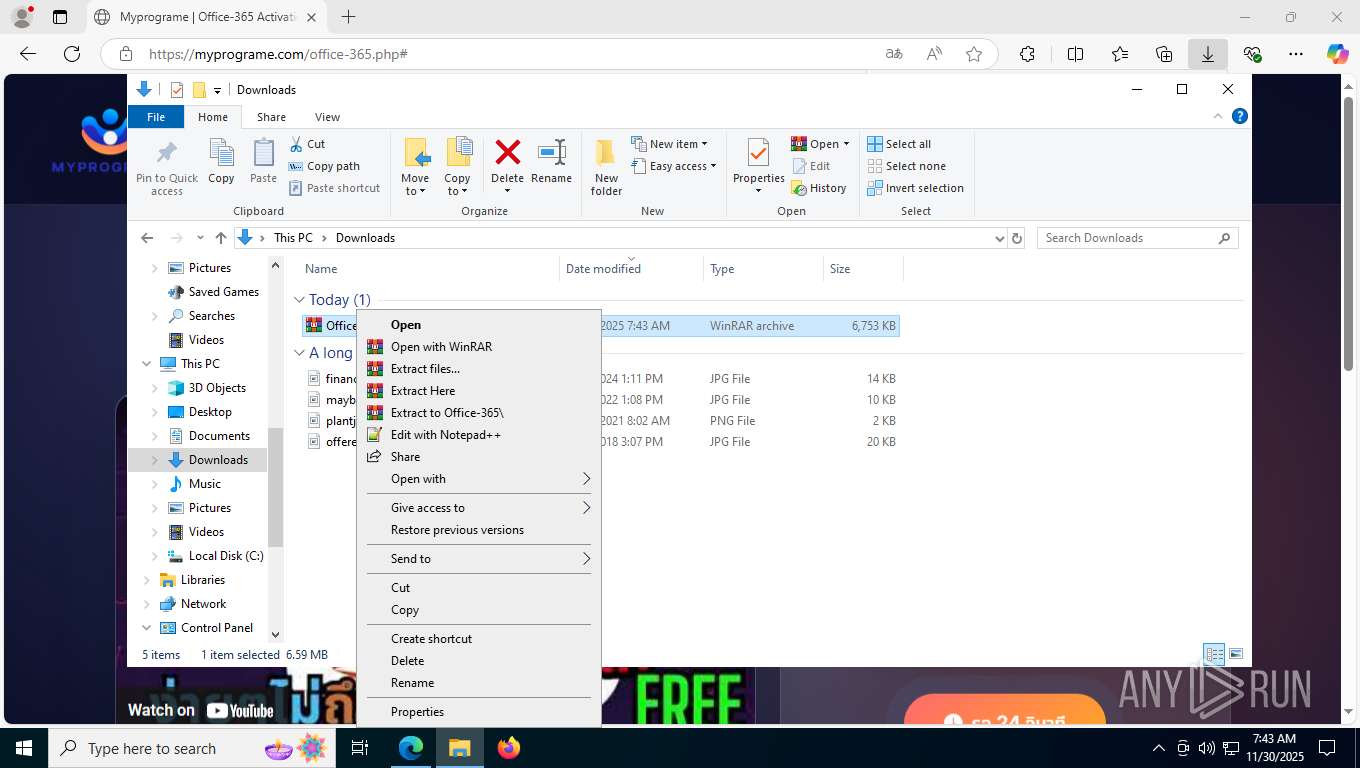The width and height of the screenshot is (1360, 768).
Task: Click the Windows Start button
Action: pyautogui.click(x=23, y=748)
